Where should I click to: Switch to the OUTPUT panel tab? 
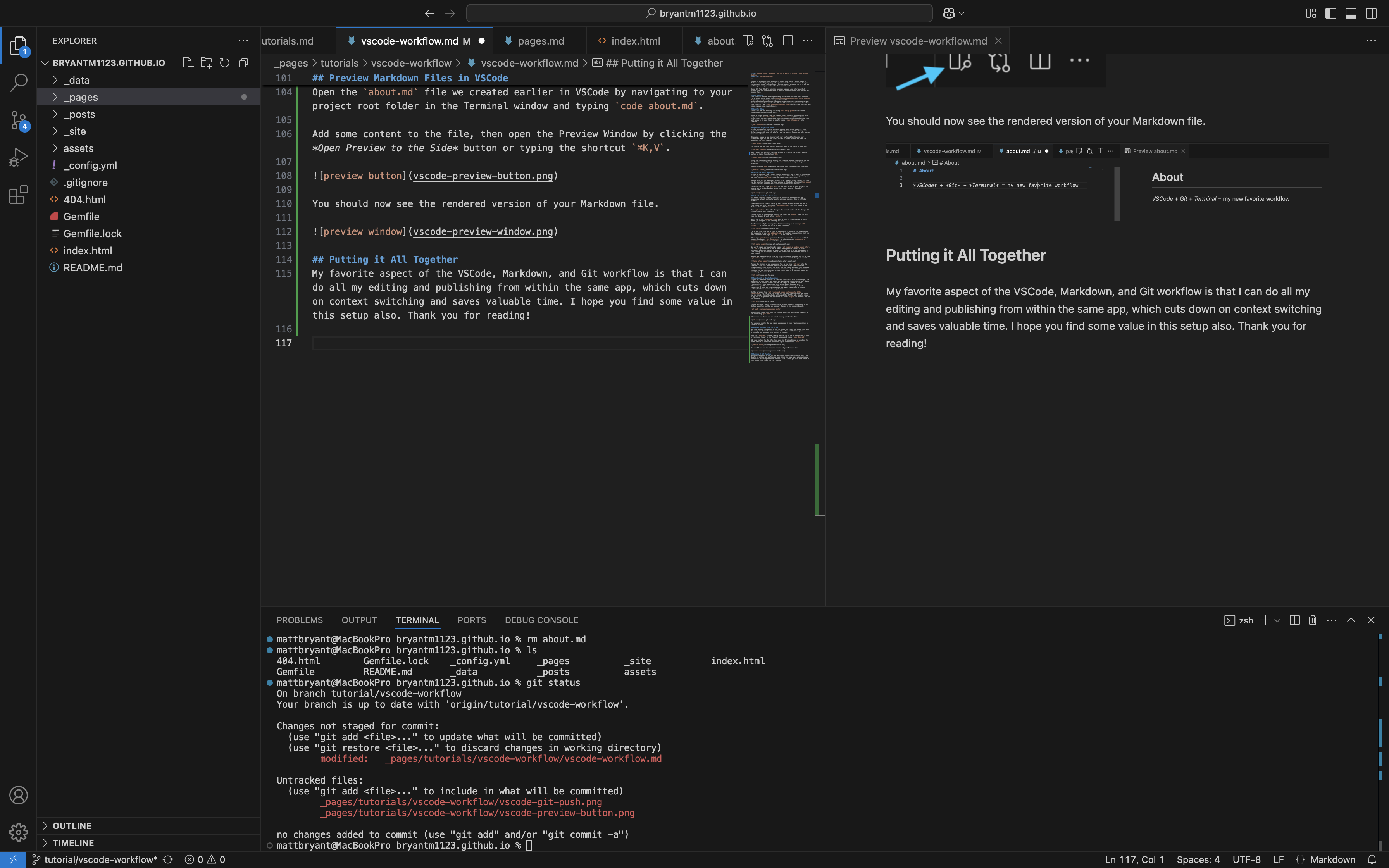point(359,620)
